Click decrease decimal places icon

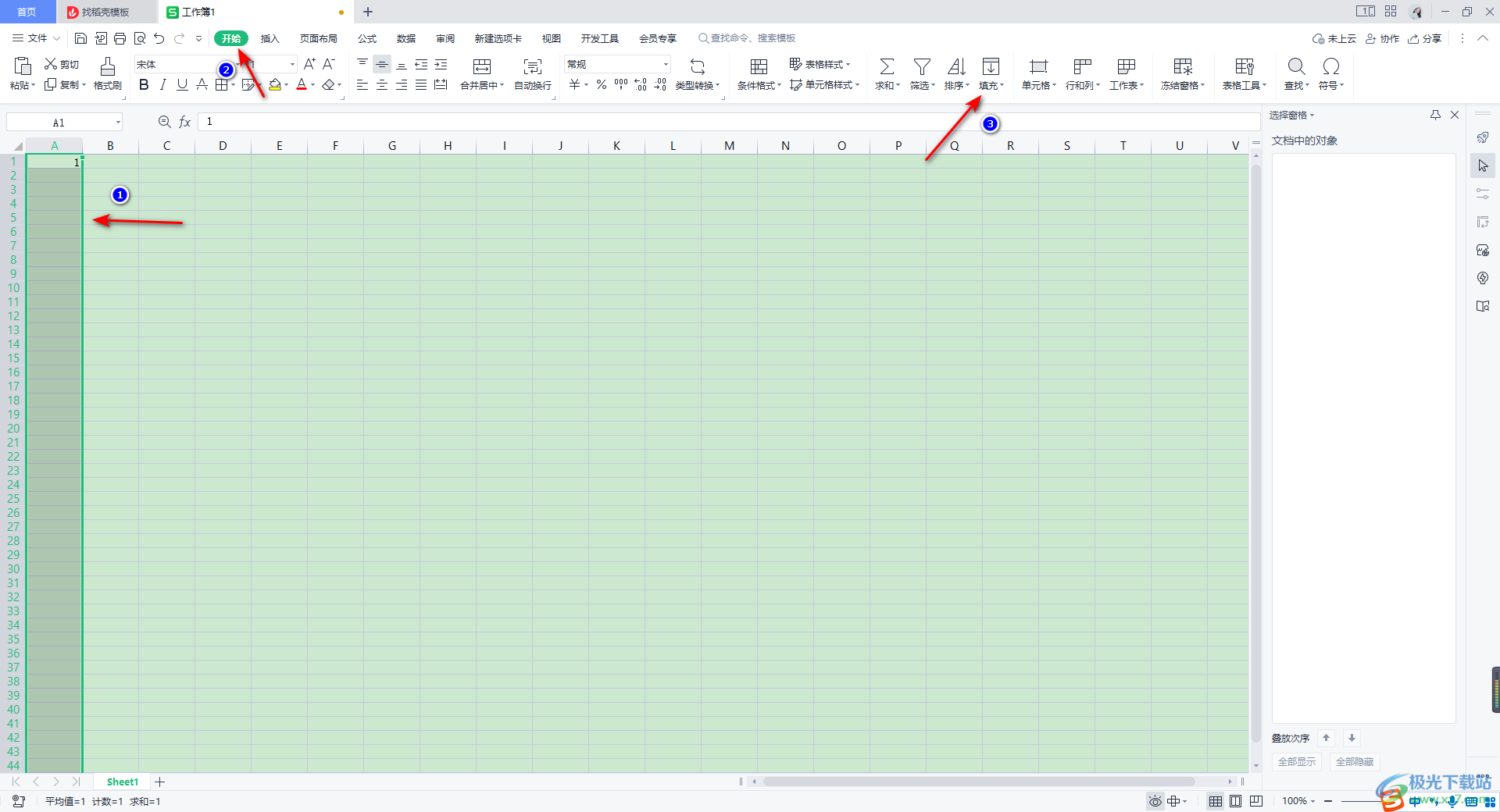click(x=660, y=84)
